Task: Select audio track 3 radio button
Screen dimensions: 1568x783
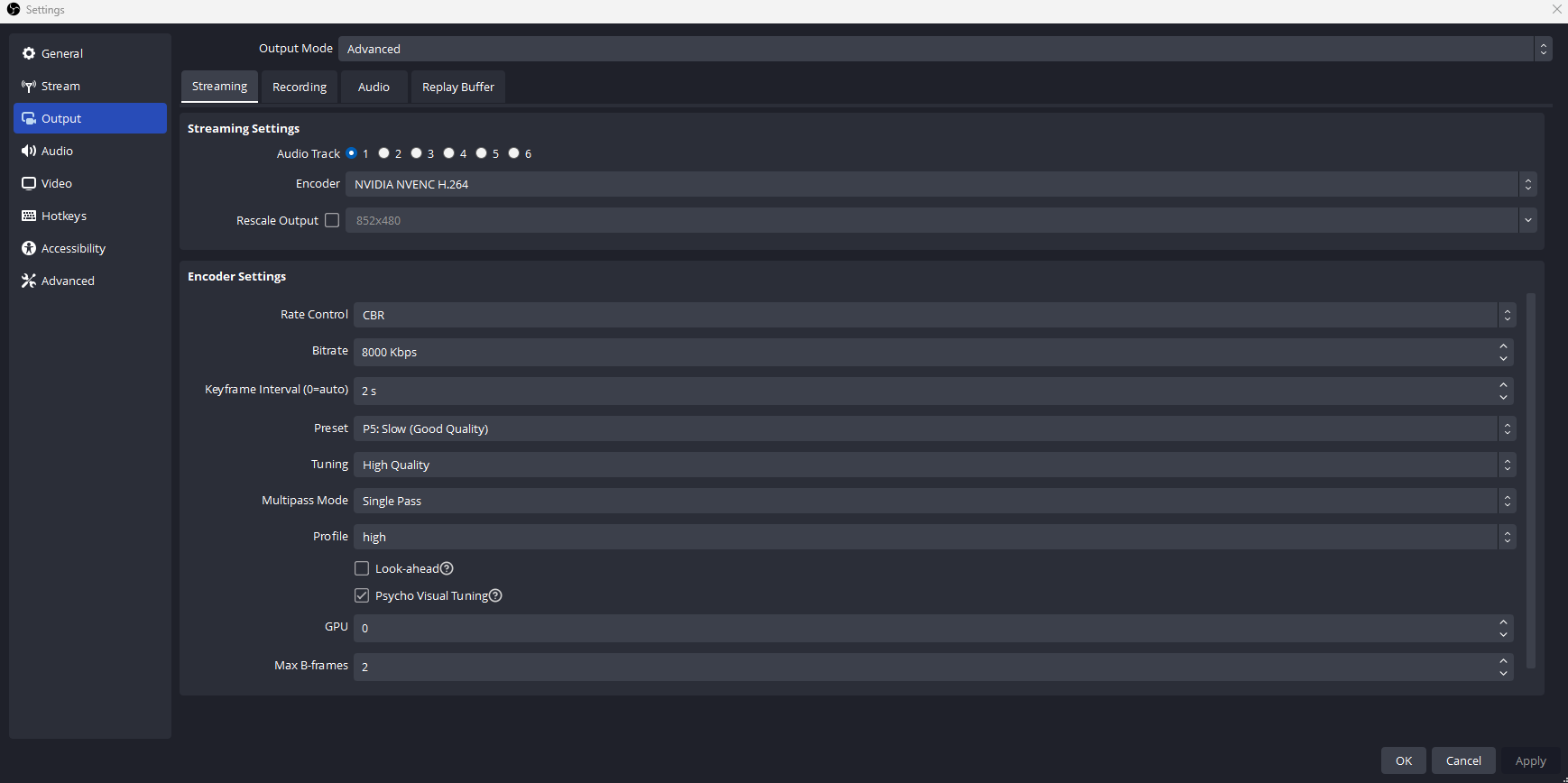Action: pyautogui.click(x=417, y=153)
